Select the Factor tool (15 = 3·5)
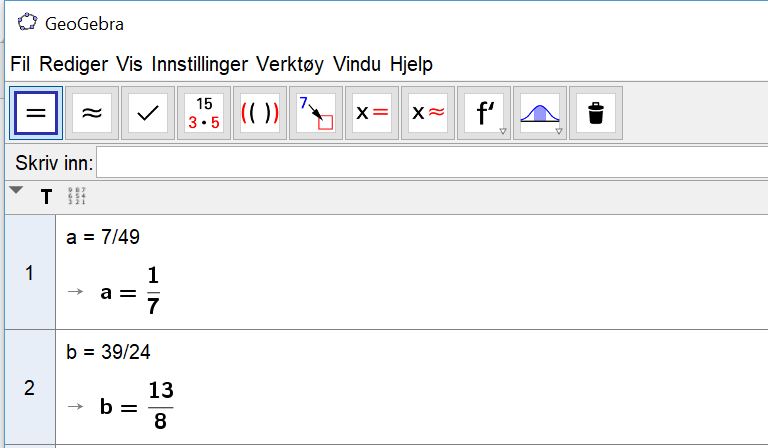768x448 pixels. [204, 113]
